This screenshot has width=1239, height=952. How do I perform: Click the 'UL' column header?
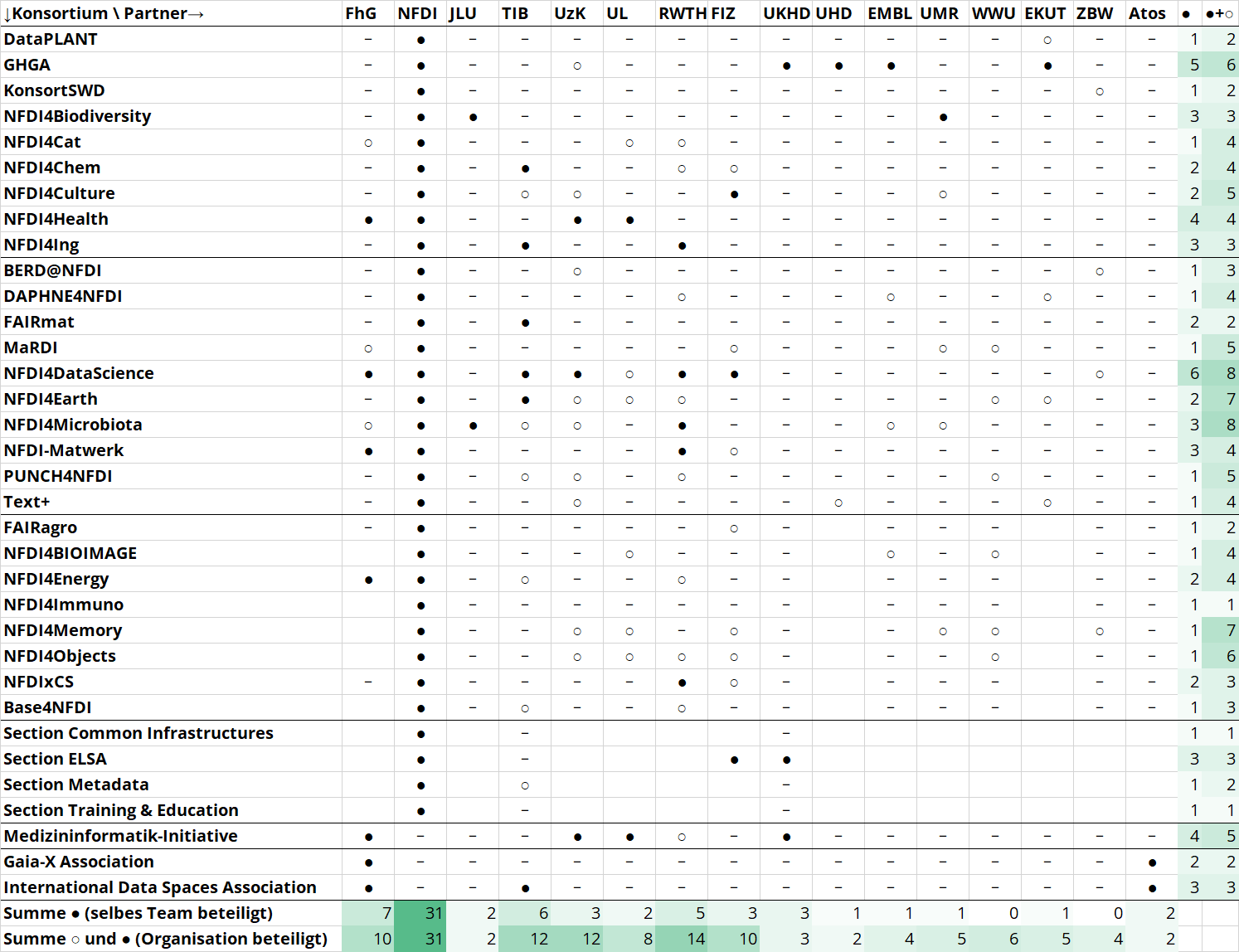(617, 13)
